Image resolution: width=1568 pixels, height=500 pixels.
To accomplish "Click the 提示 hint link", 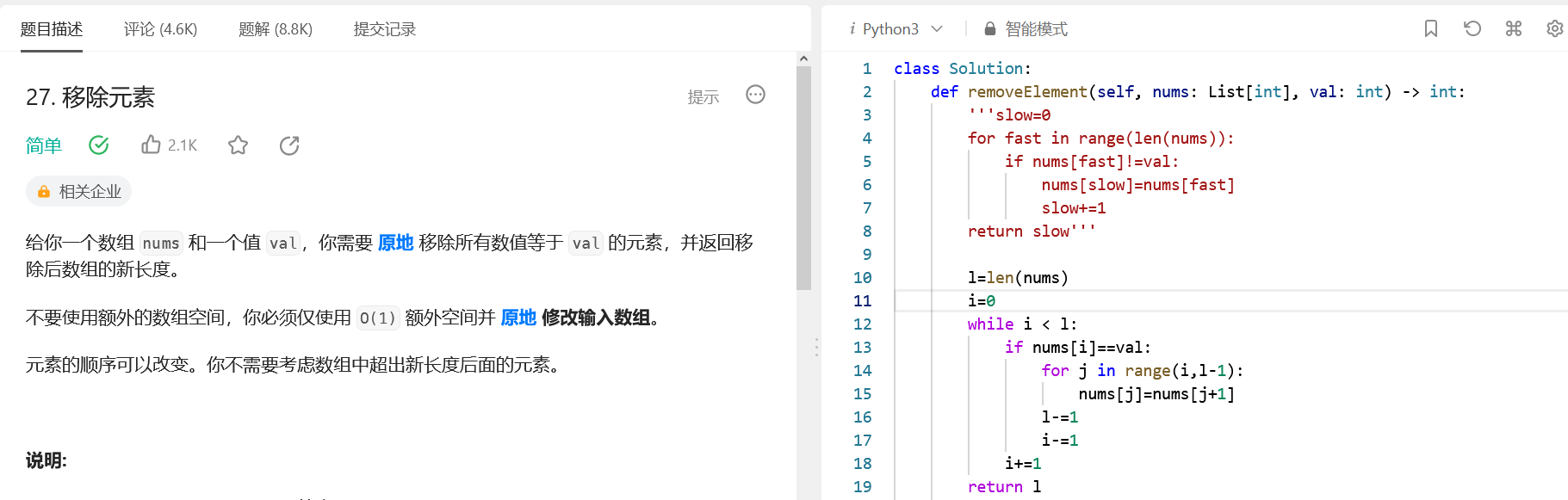I will (703, 97).
